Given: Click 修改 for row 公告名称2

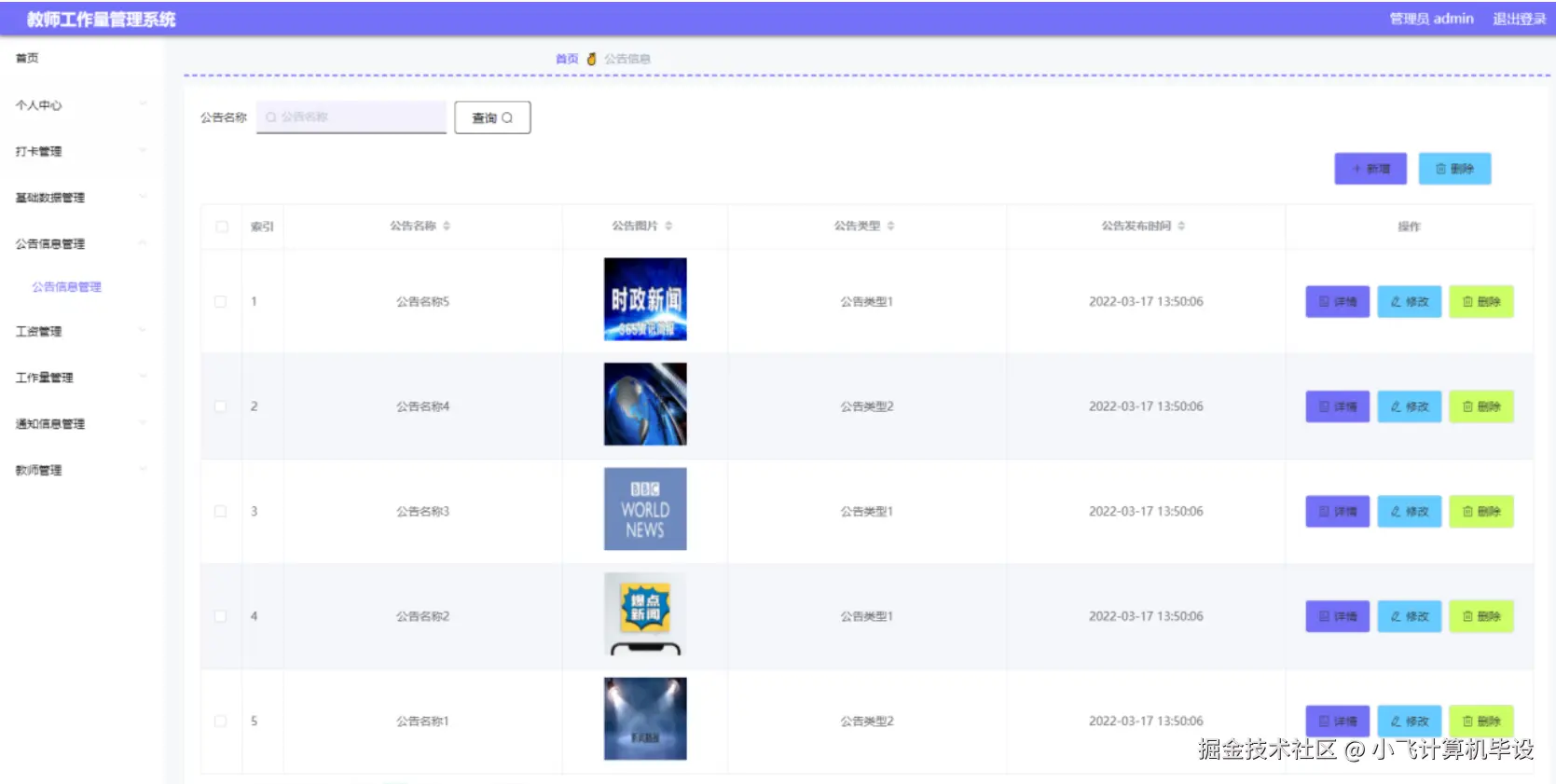Looking at the screenshot, I should 1409,616.
